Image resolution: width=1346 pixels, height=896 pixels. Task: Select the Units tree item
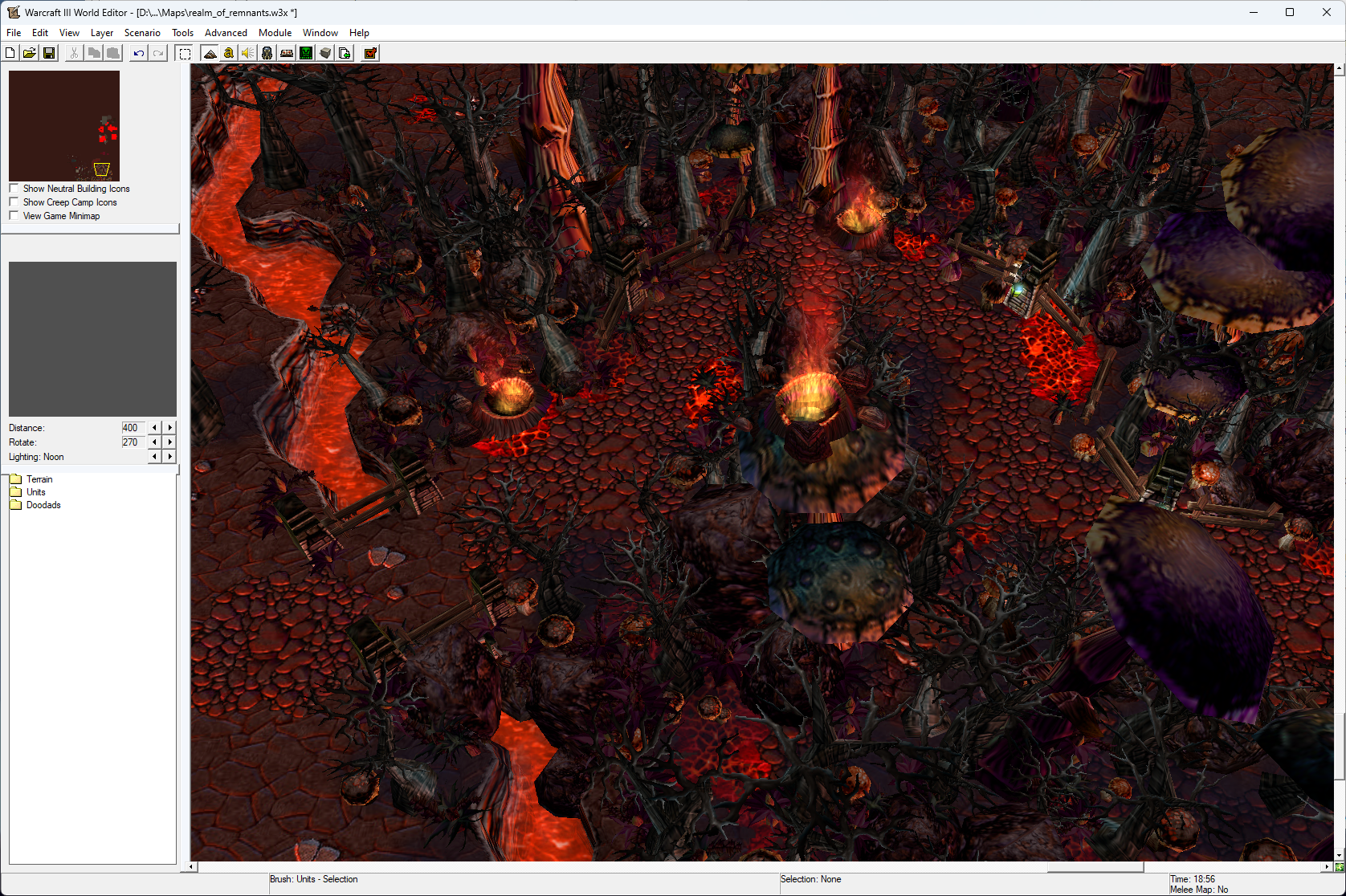[x=36, y=492]
